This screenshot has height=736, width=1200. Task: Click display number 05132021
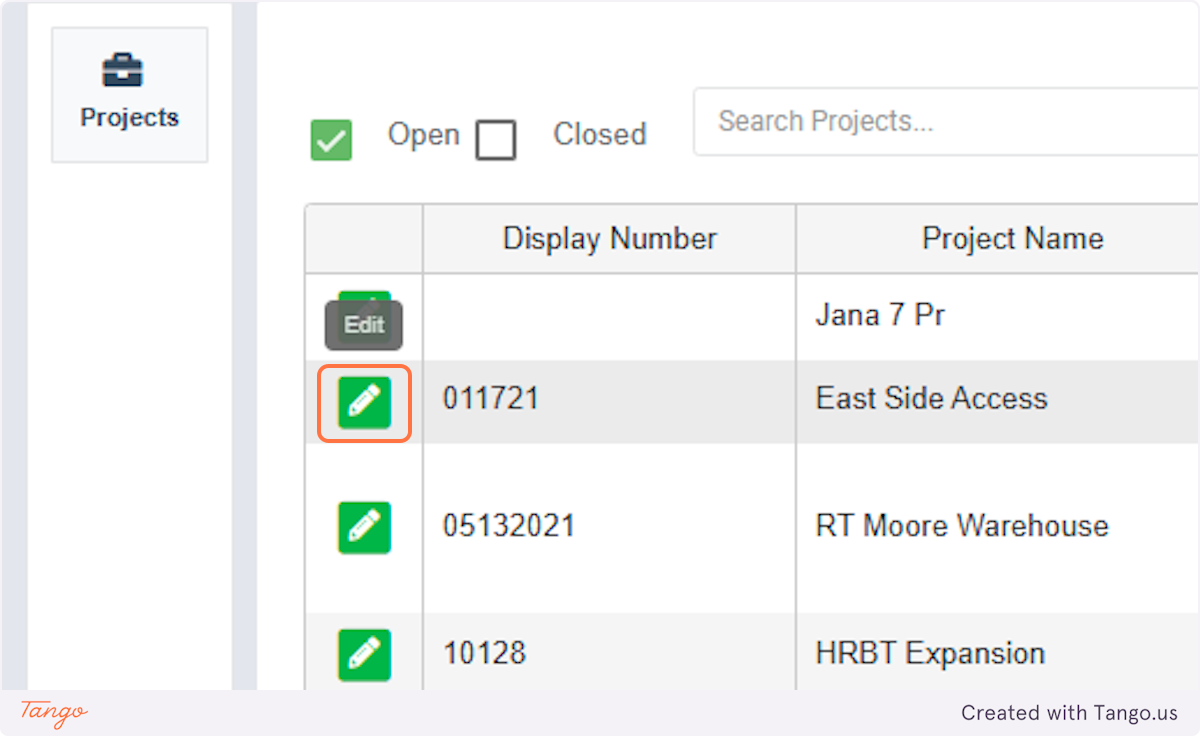pyautogui.click(x=509, y=526)
